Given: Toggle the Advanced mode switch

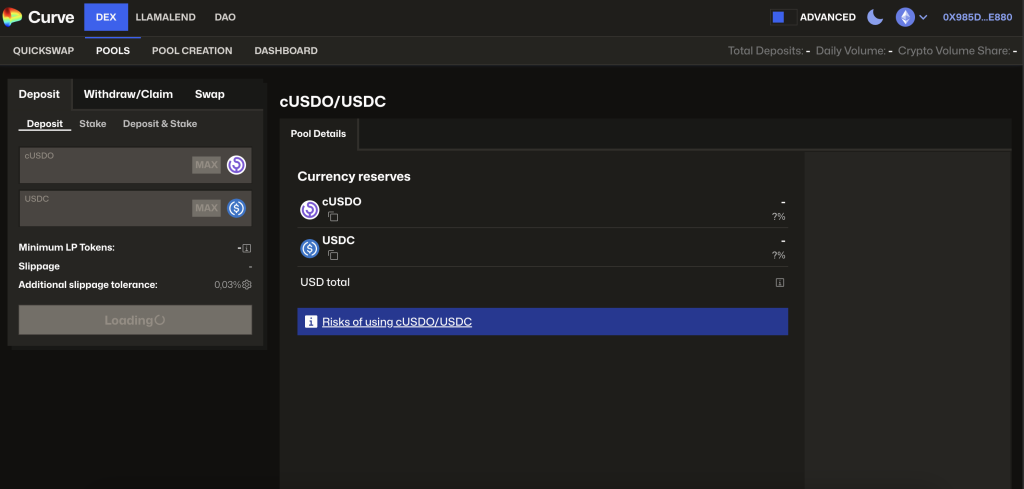Looking at the screenshot, I should 783,17.
